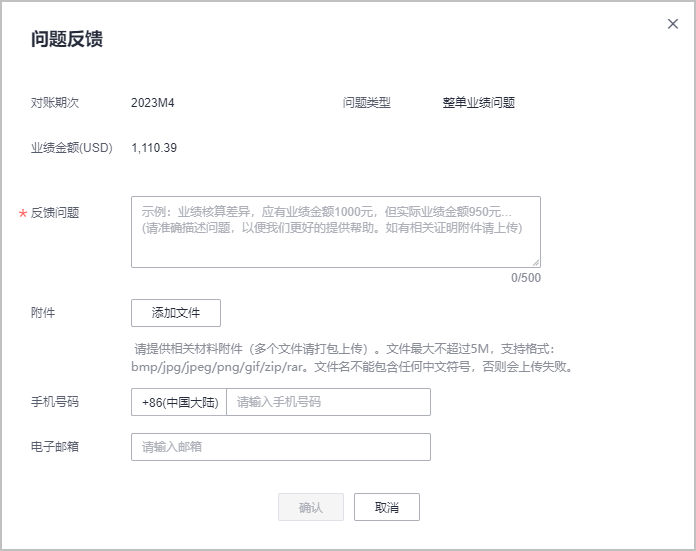Click the 反馈问题 required label
Screen dimensions: 696x551
pos(55,213)
